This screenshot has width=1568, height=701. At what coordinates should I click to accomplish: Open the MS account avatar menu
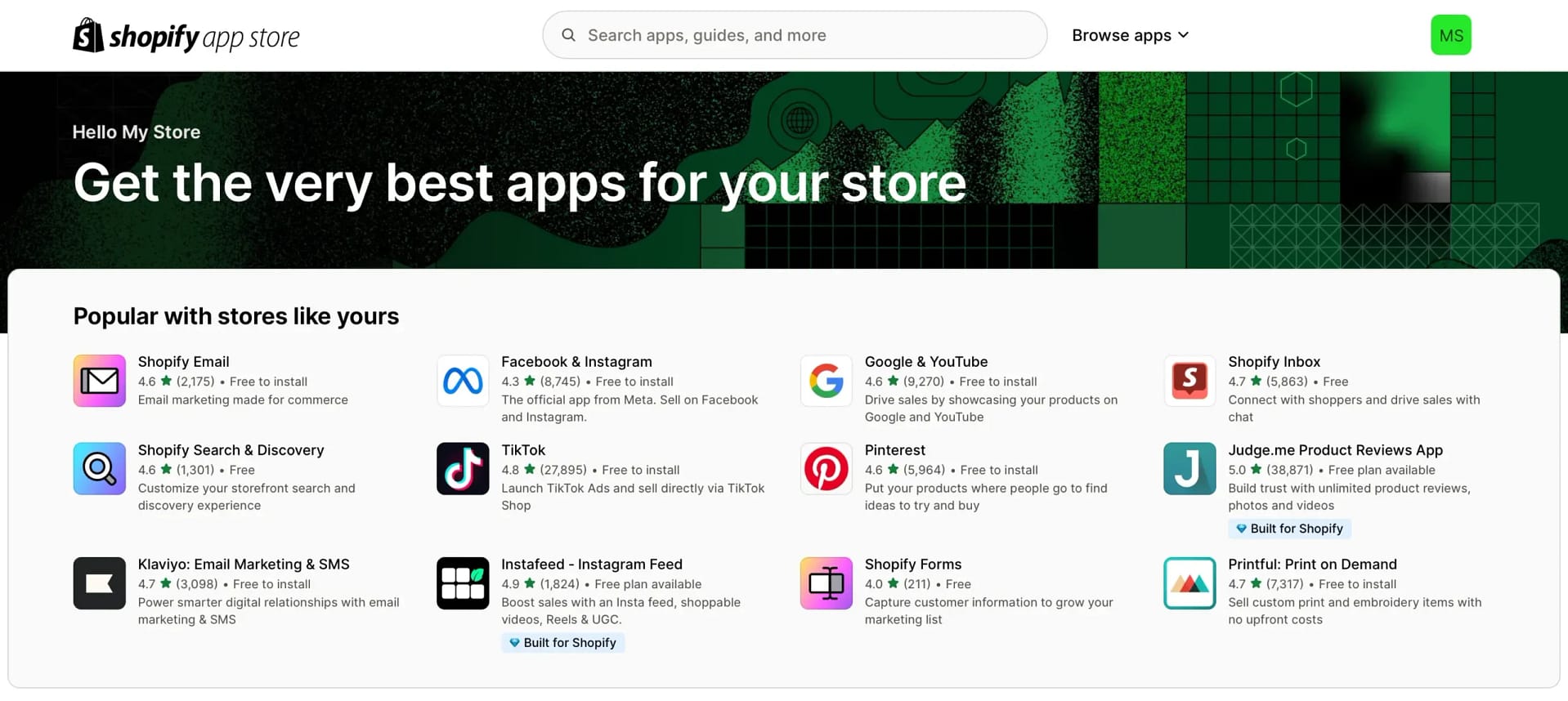pos(1450,35)
